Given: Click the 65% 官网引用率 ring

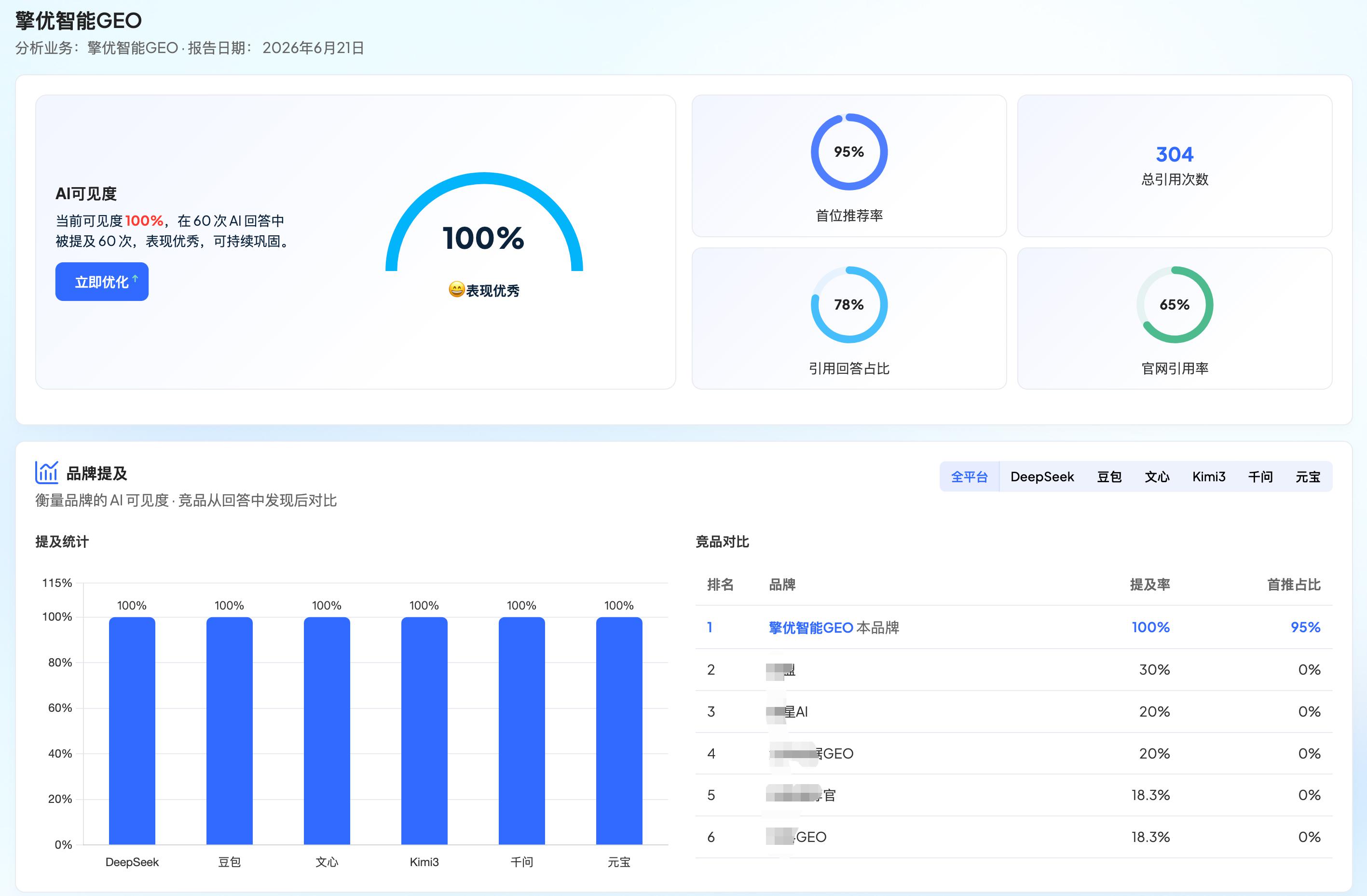Looking at the screenshot, I should pyautogui.click(x=1175, y=304).
